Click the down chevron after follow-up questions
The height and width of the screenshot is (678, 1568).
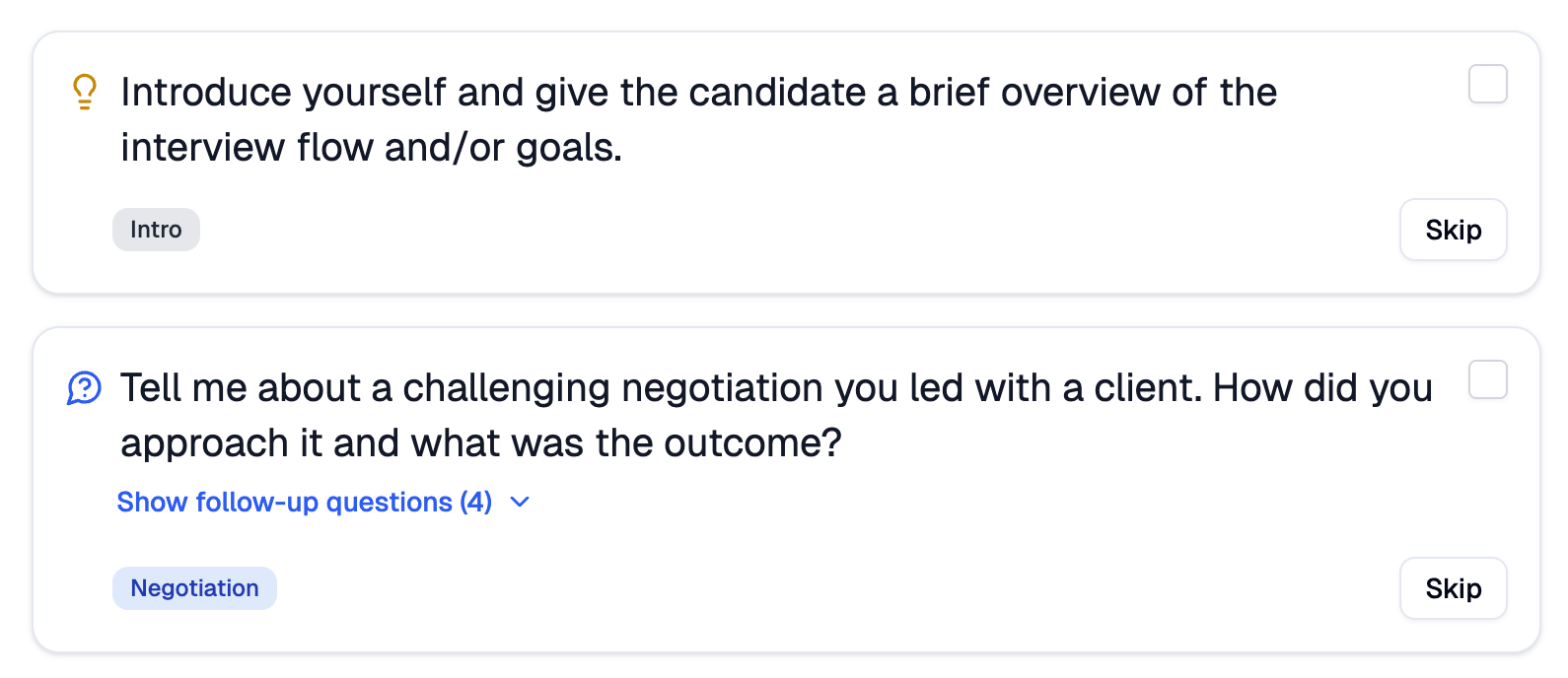point(520,503)
